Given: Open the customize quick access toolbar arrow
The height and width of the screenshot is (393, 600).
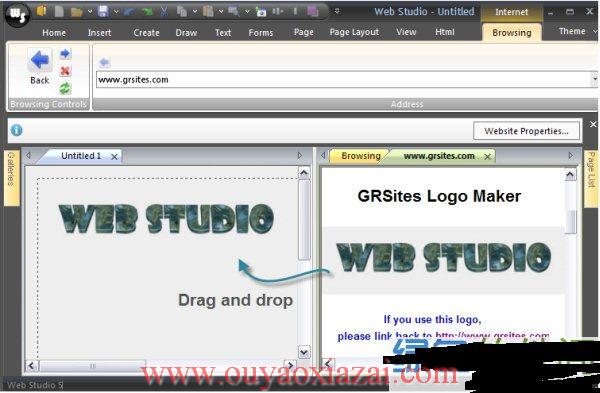Looking at the screenshot, I should (x=337, y=11).
